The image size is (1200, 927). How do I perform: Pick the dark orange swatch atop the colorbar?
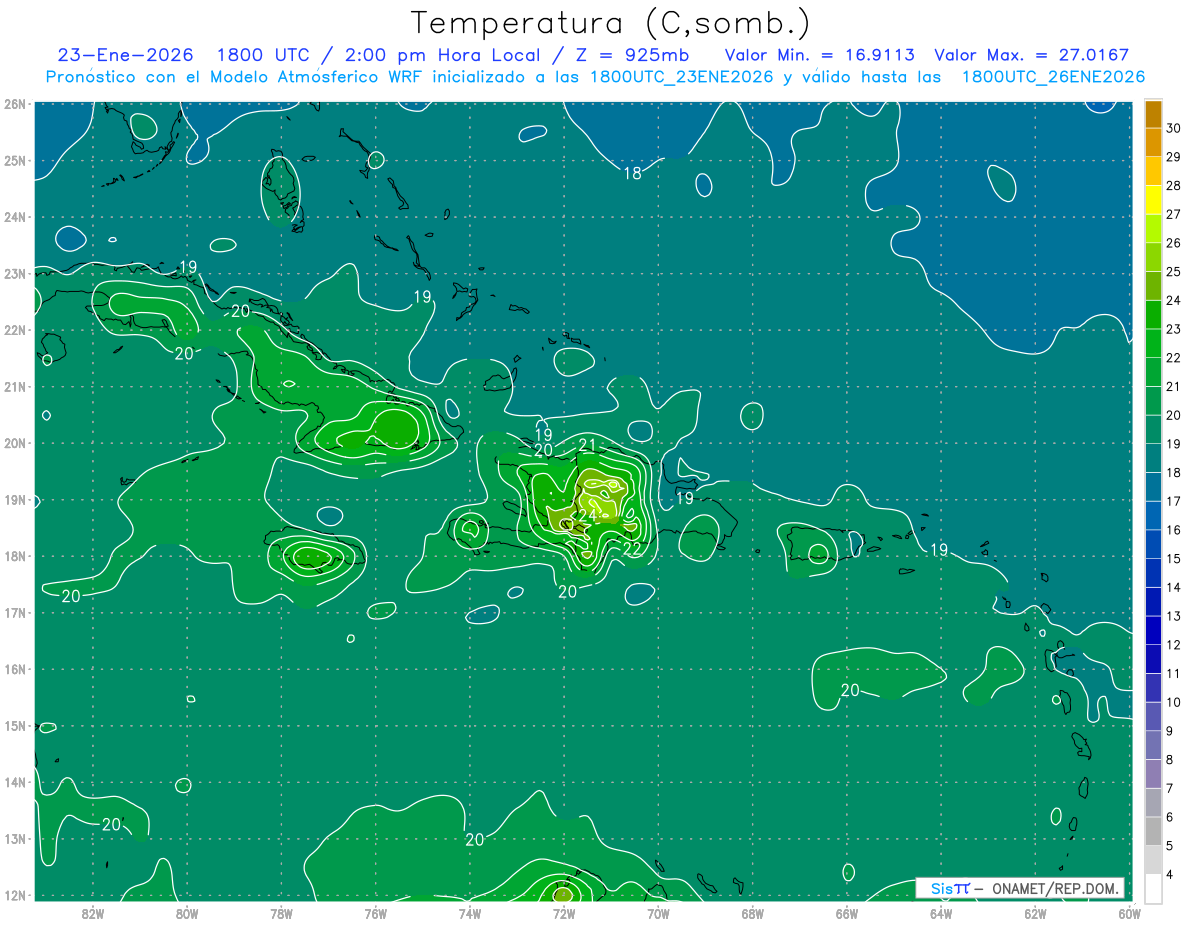[x=1153, y=113]
